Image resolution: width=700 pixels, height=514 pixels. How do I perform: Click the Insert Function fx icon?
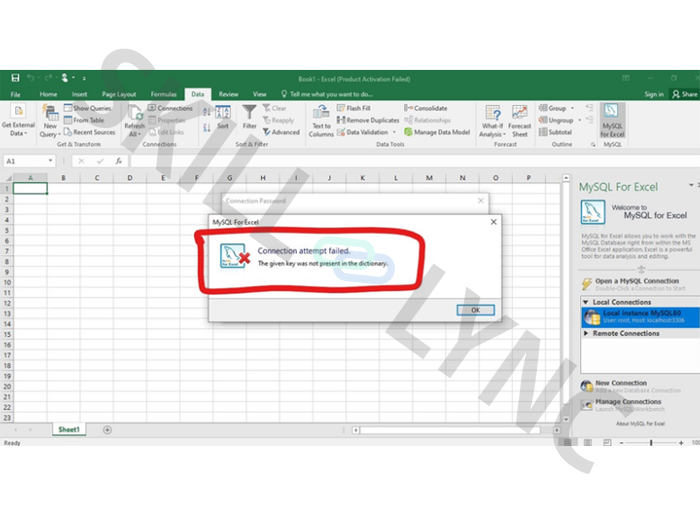(119, 161)
